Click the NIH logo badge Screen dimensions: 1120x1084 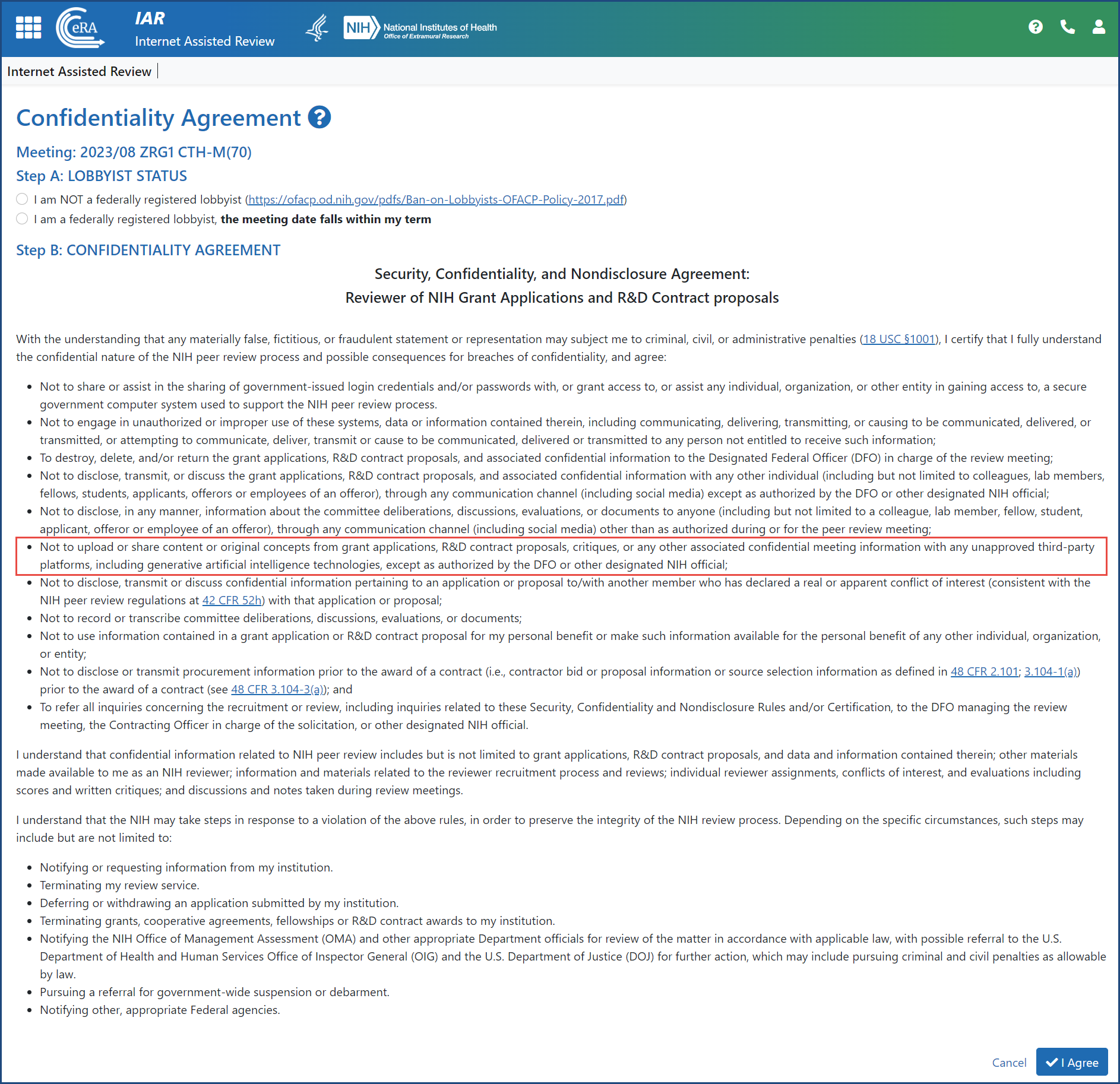pyautogui.click(x=360, y=27)
